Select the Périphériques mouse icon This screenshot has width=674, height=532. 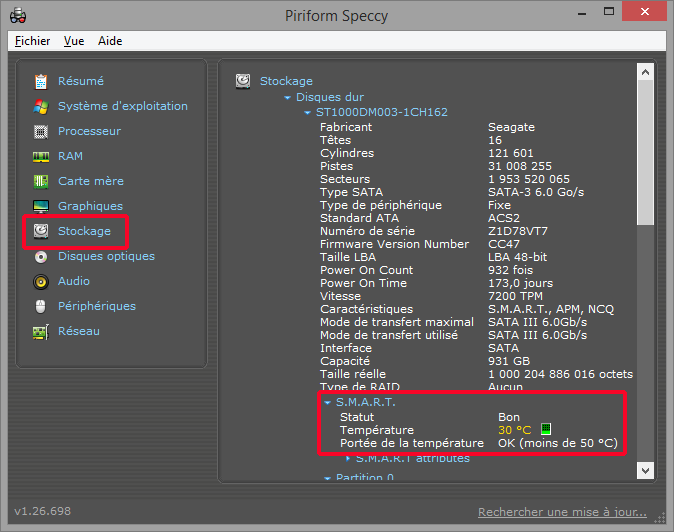41,306
